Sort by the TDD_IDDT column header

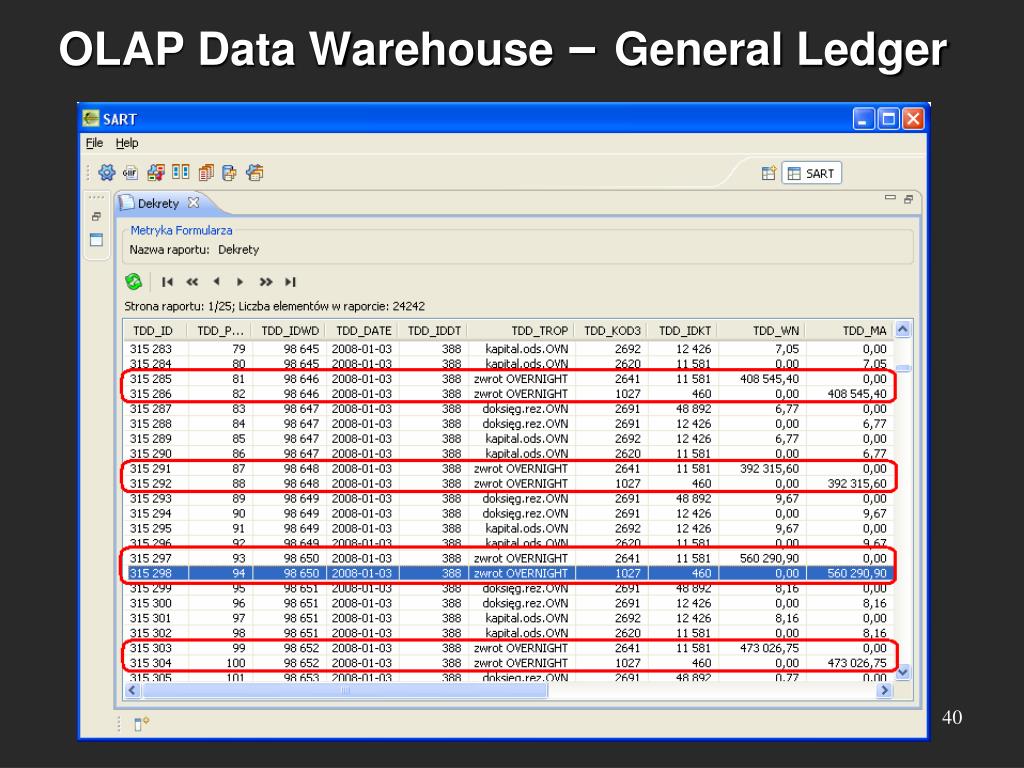(x=434, y=330)
